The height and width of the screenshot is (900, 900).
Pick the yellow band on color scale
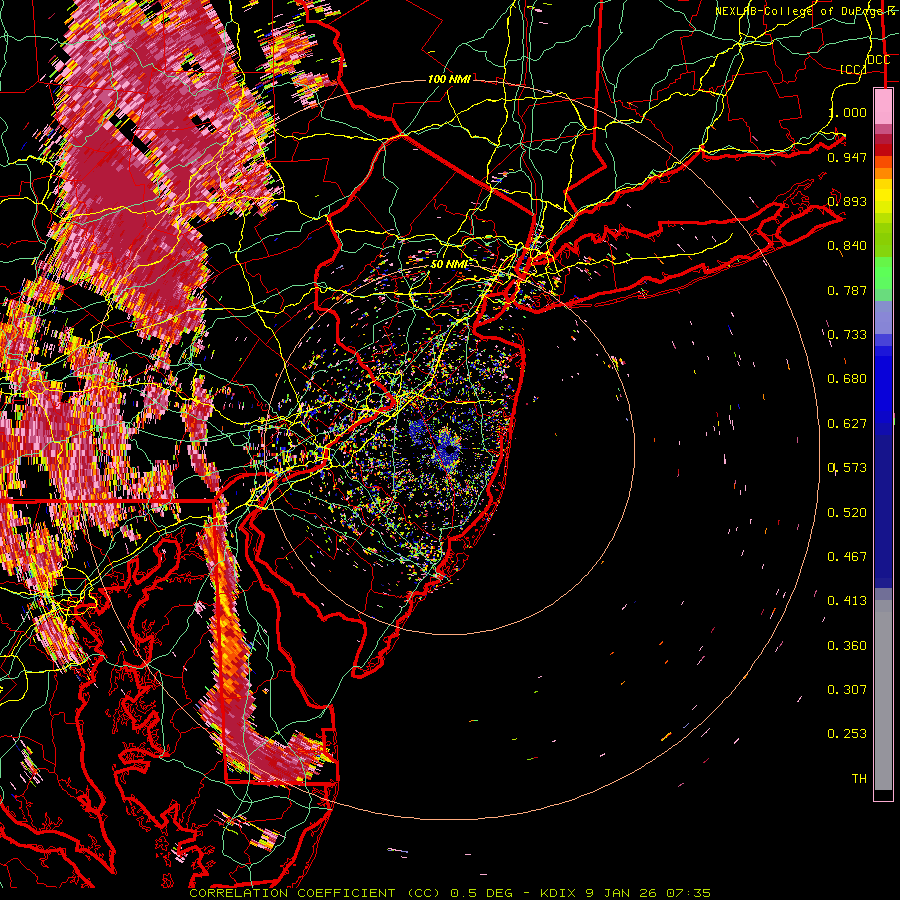tap(883, 196)
